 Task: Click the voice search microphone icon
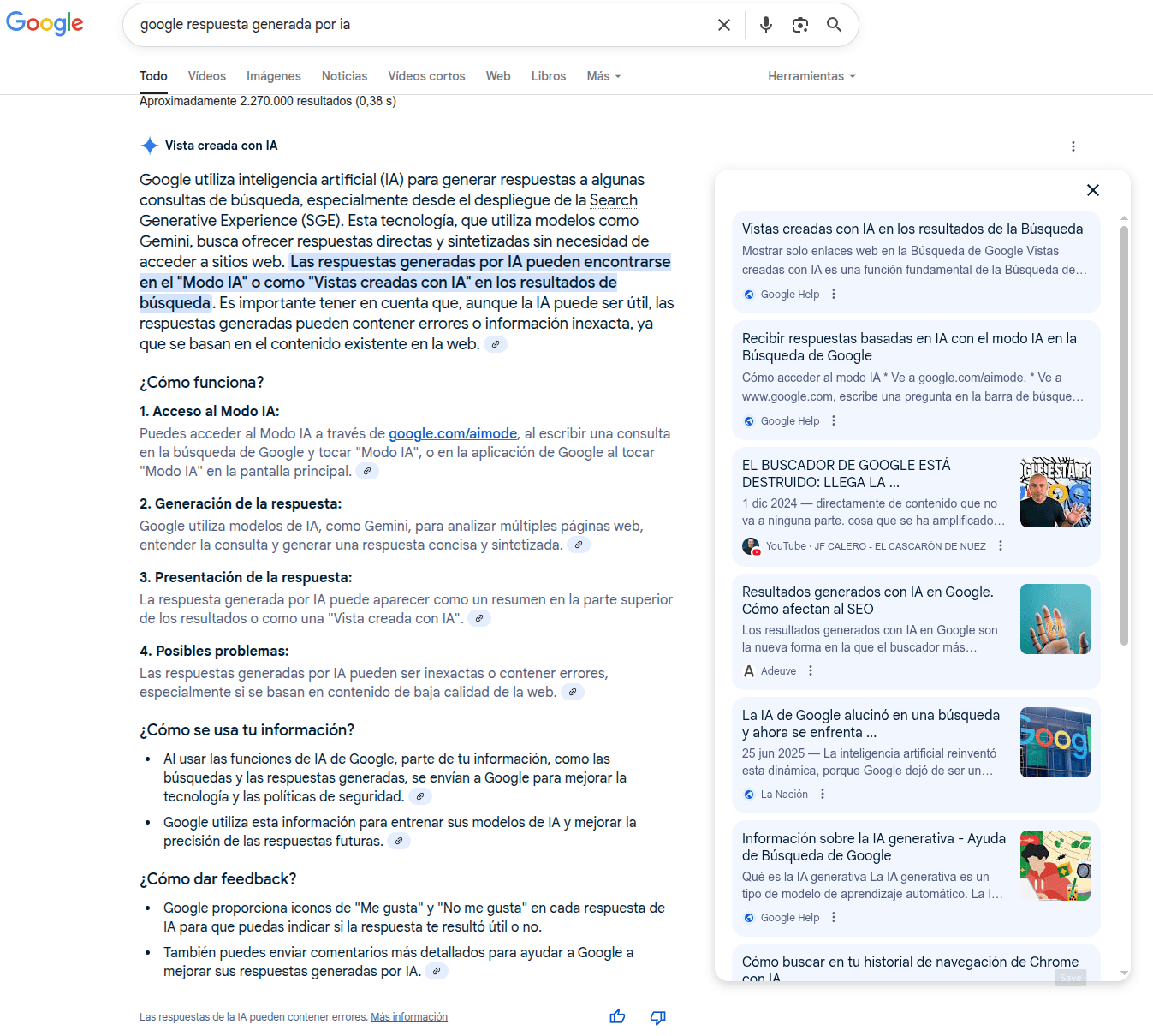765,25
